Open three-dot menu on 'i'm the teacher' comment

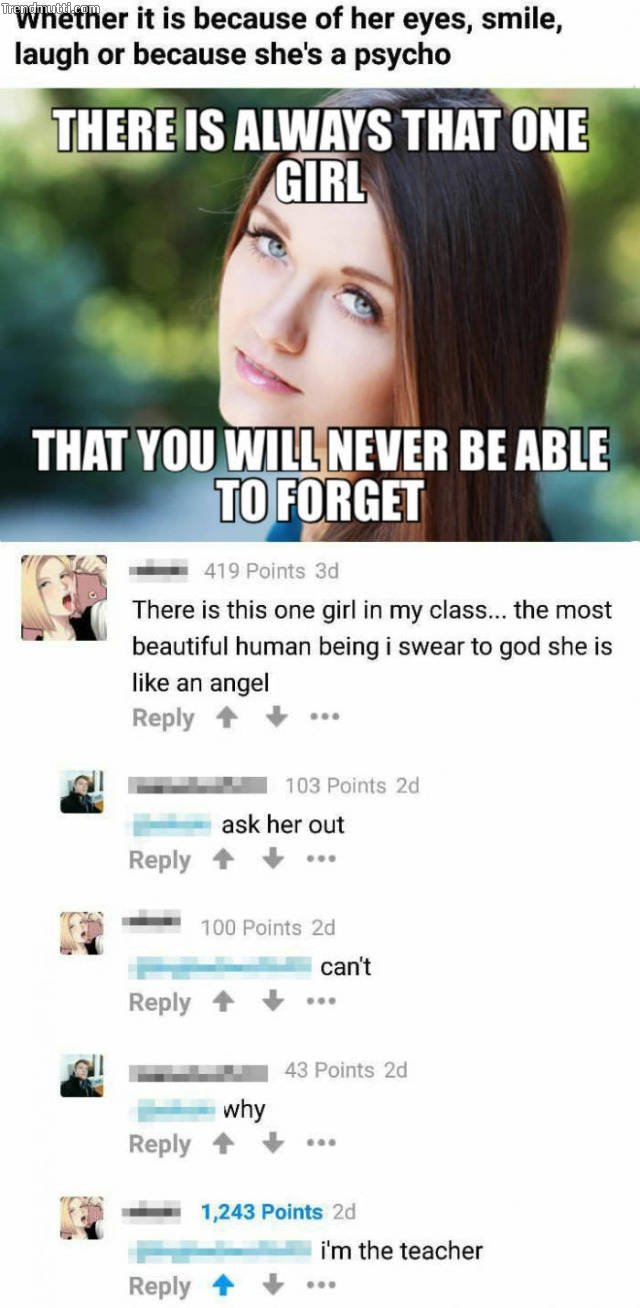coord(320,1286)
